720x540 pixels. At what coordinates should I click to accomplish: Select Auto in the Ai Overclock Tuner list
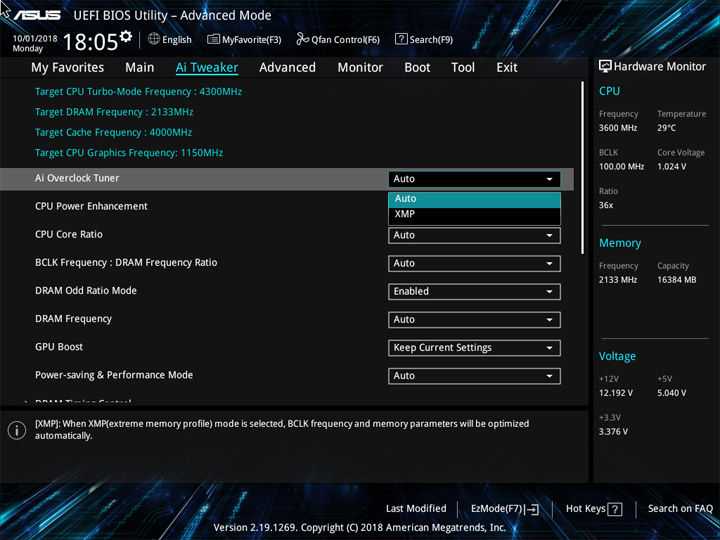tap(474, 199)
